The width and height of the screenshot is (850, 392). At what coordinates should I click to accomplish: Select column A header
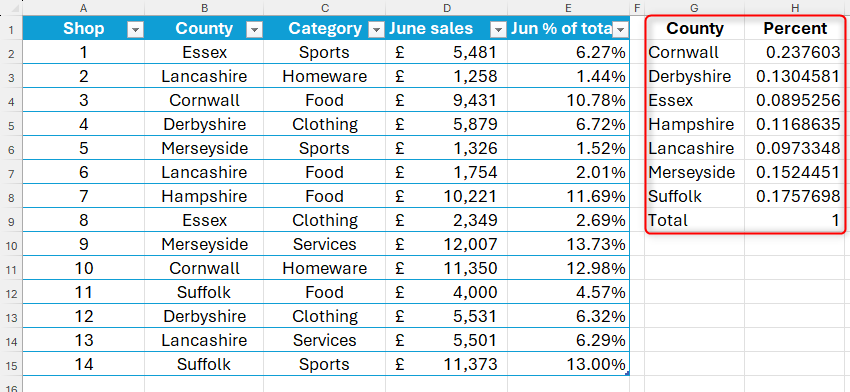click(83, 8)
